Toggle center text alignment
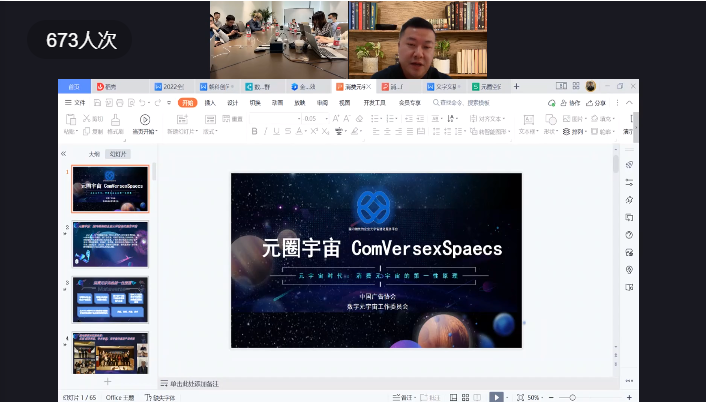Viewport: 706px width, 402px height. click(x=387, y=131)
